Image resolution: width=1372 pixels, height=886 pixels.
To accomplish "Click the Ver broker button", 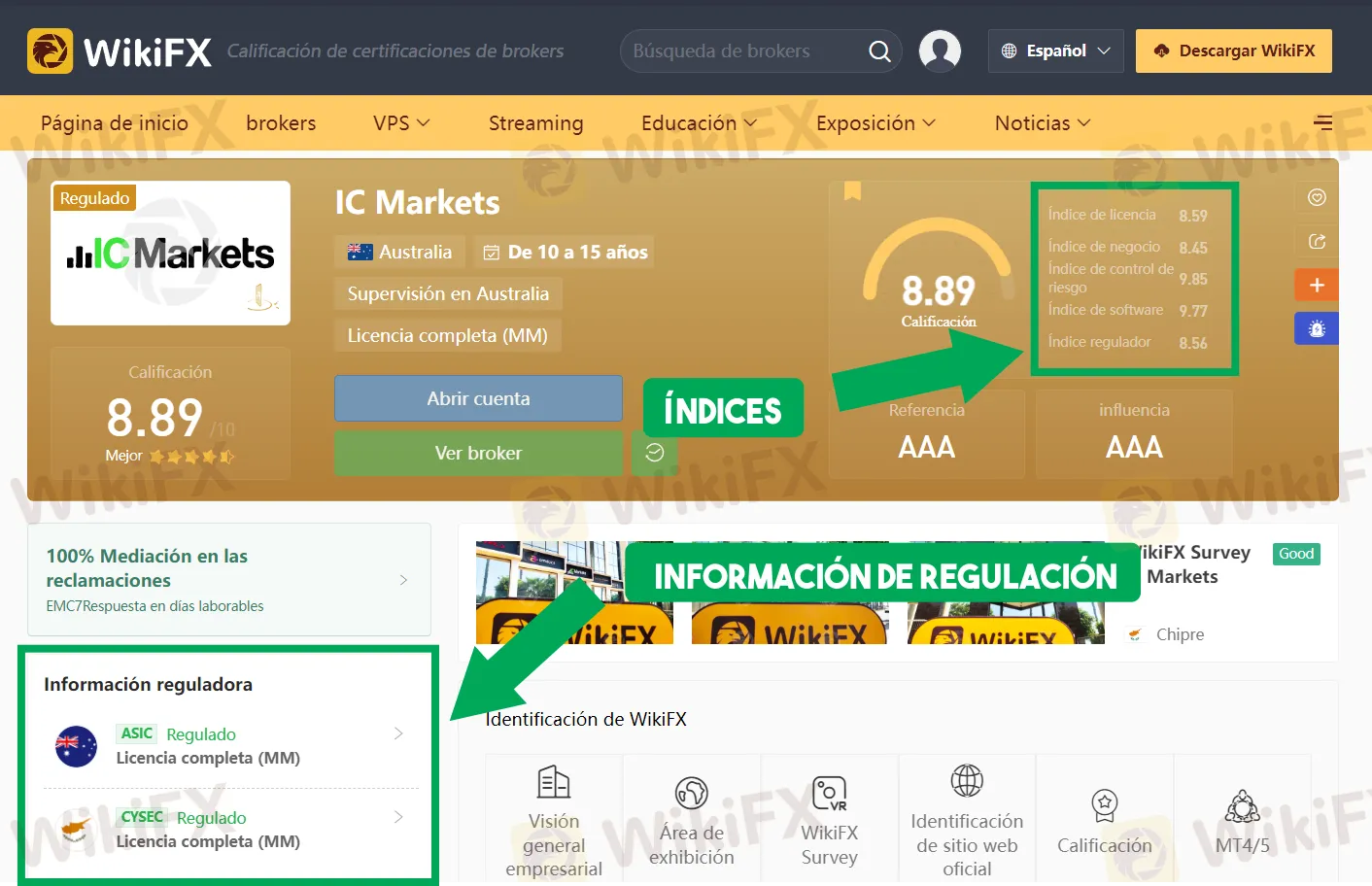I will tap(478, 453).
